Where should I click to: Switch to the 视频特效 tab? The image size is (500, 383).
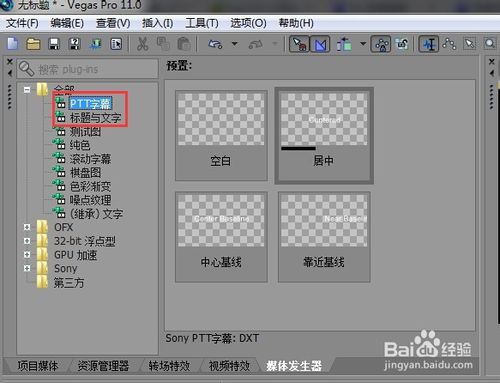(229, 366)
